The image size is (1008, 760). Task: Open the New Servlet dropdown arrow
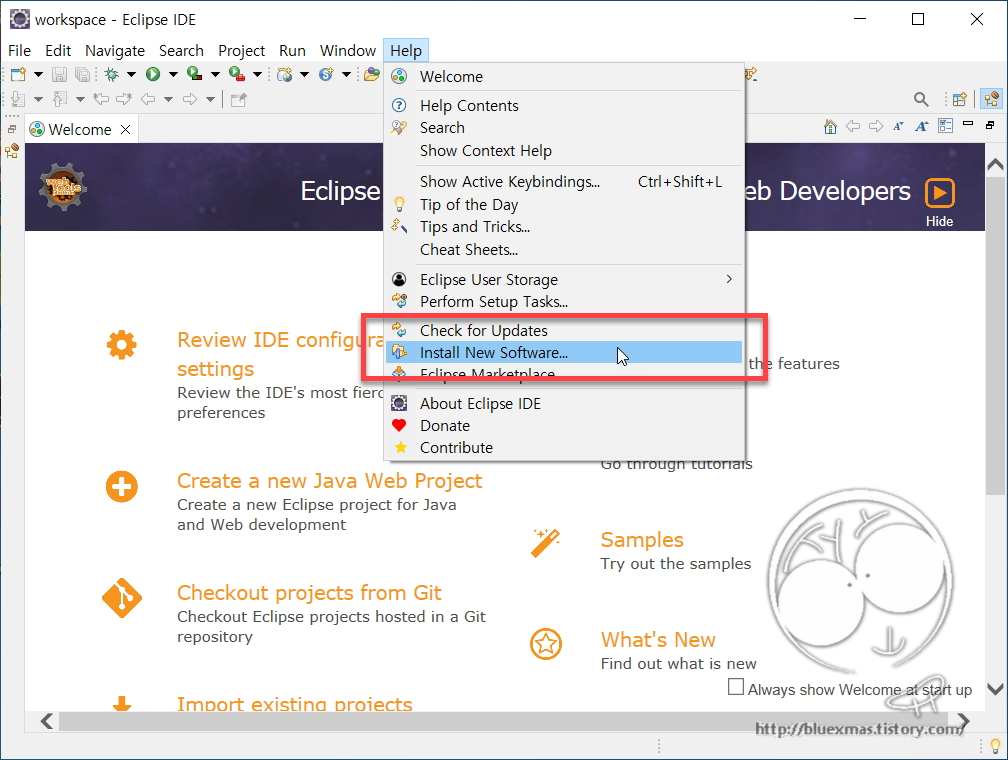[346, 75]
